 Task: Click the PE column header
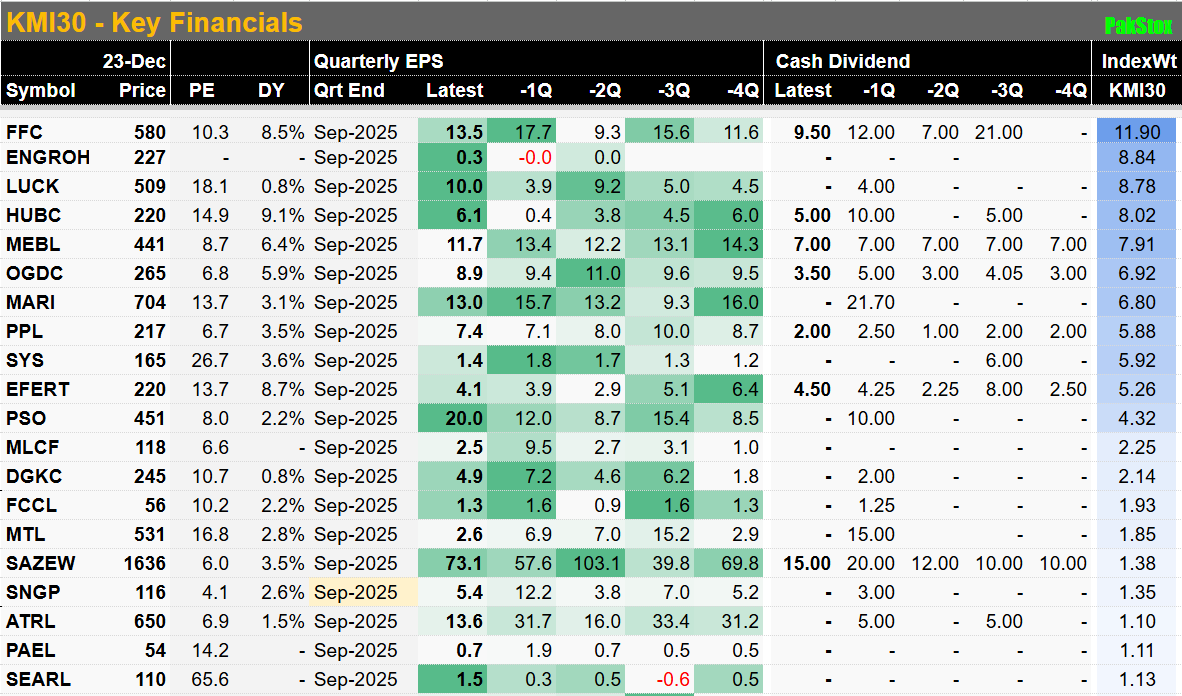pos(201,90)
